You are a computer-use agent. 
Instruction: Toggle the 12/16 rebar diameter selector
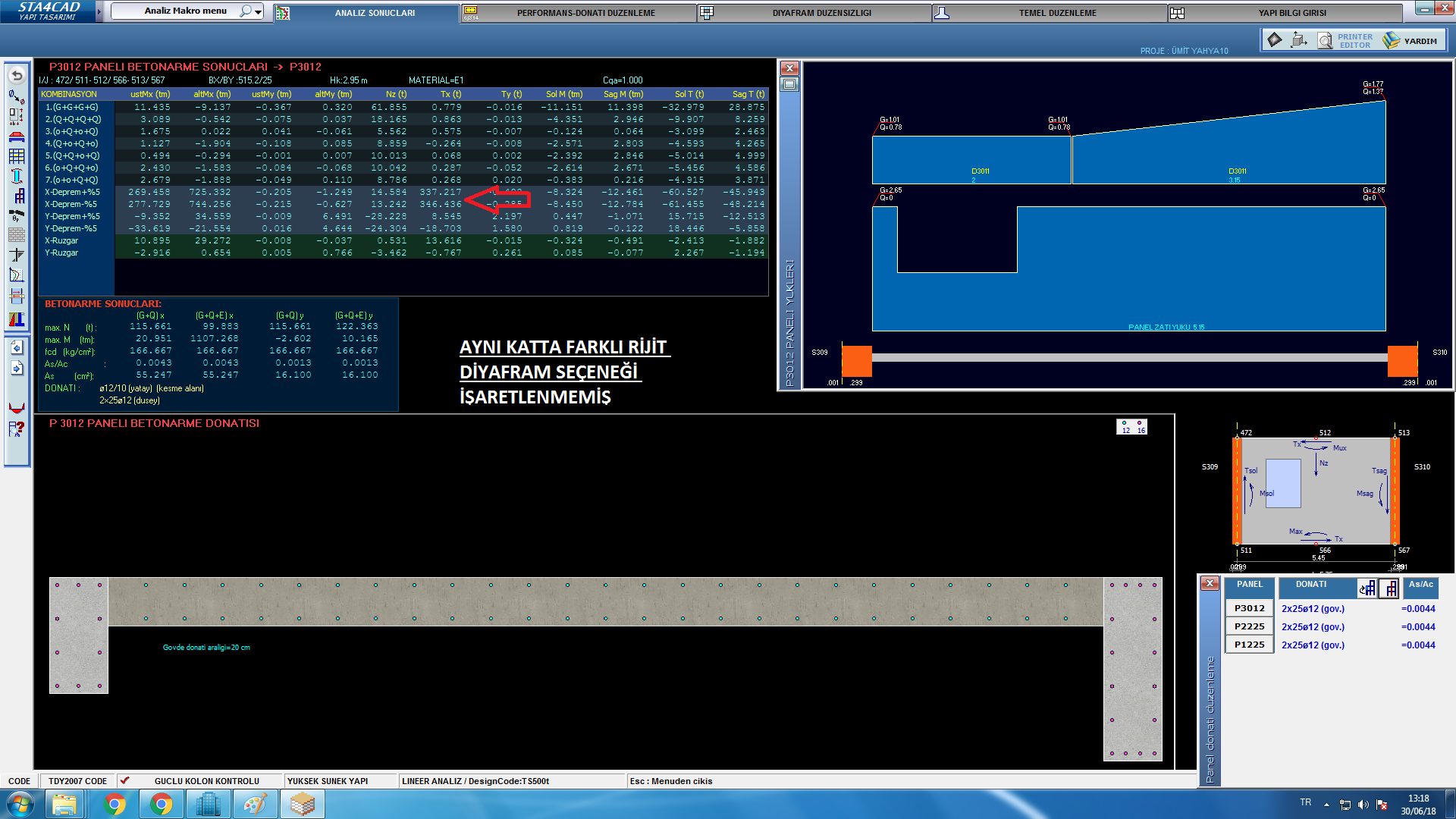coord(1132,427)
